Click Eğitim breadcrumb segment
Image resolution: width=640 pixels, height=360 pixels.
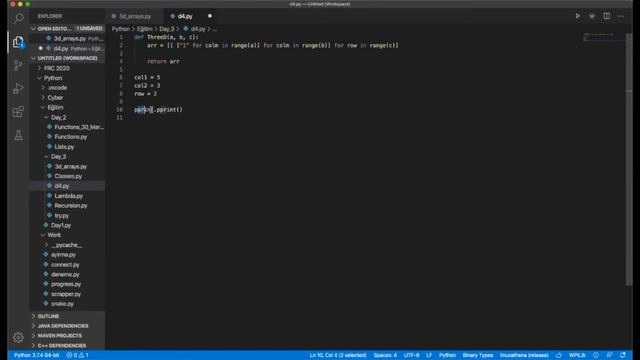click(144, 29)
